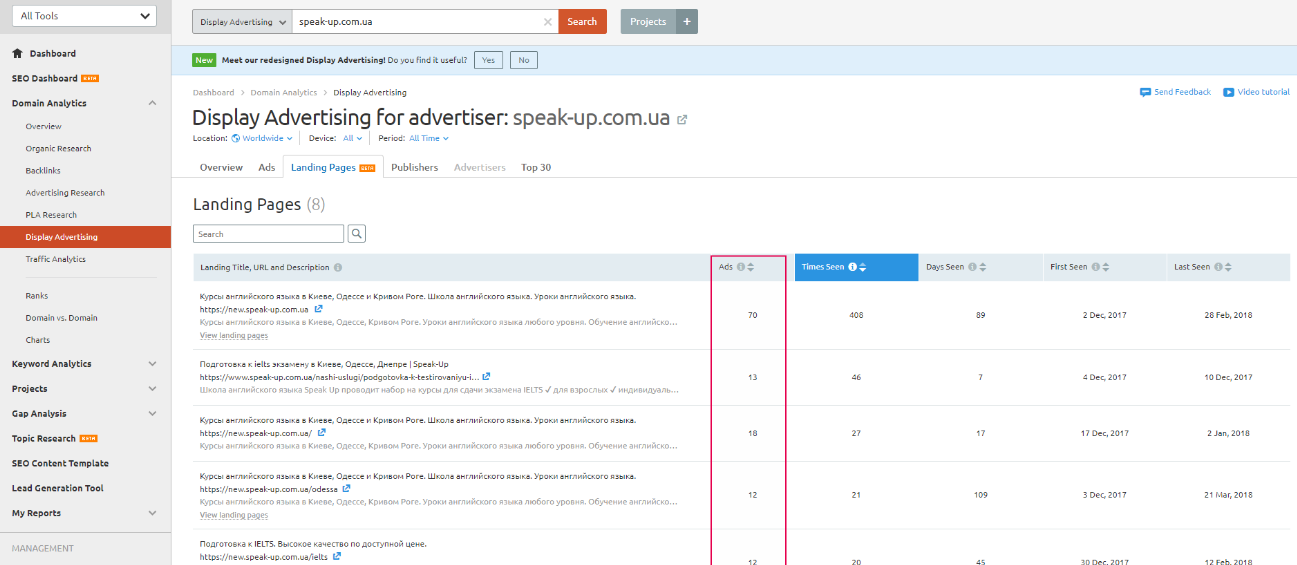Sort by Times Seen arrows

(x=863, y=267)
